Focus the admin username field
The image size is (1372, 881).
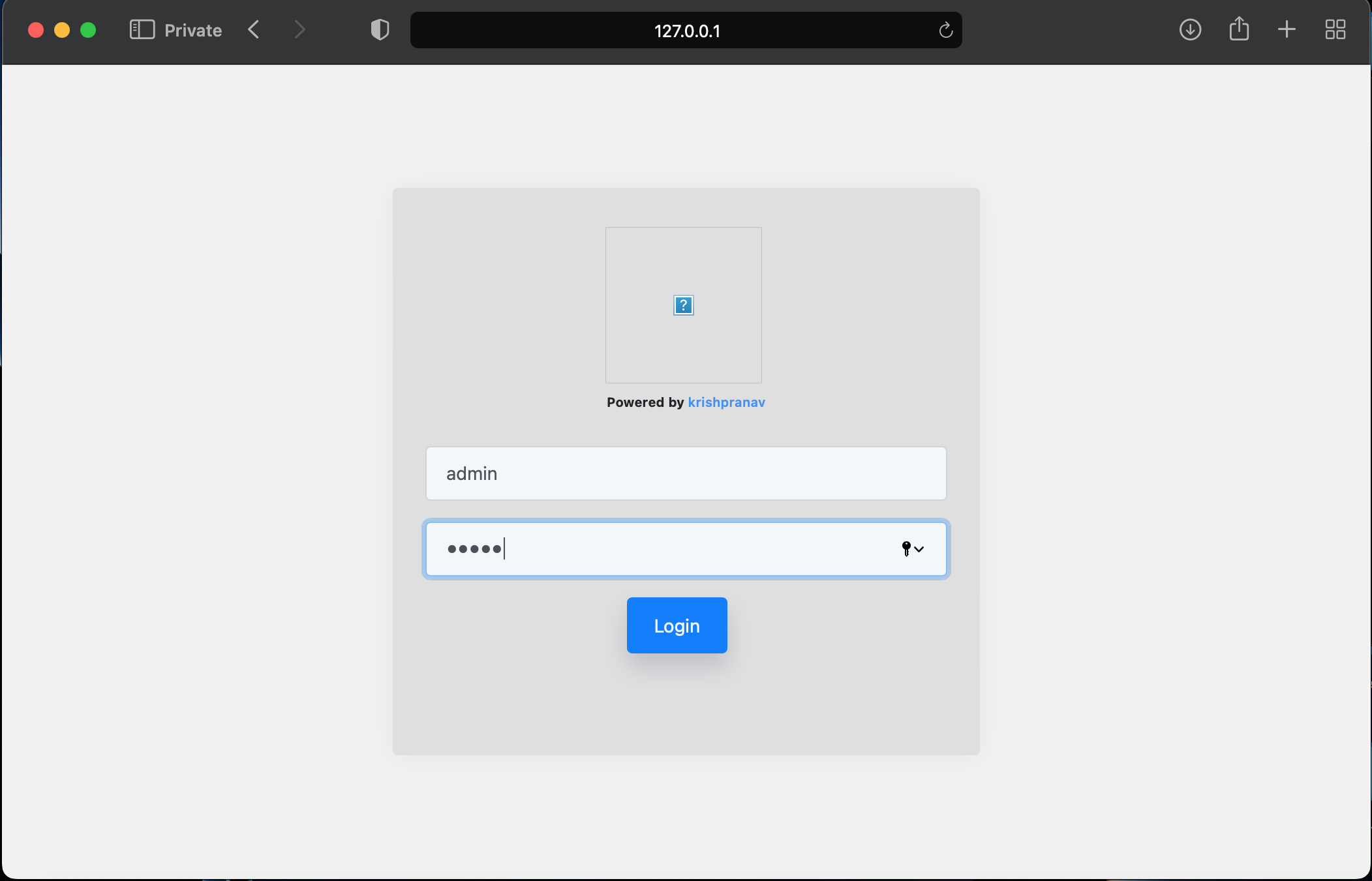pos(685,473)
